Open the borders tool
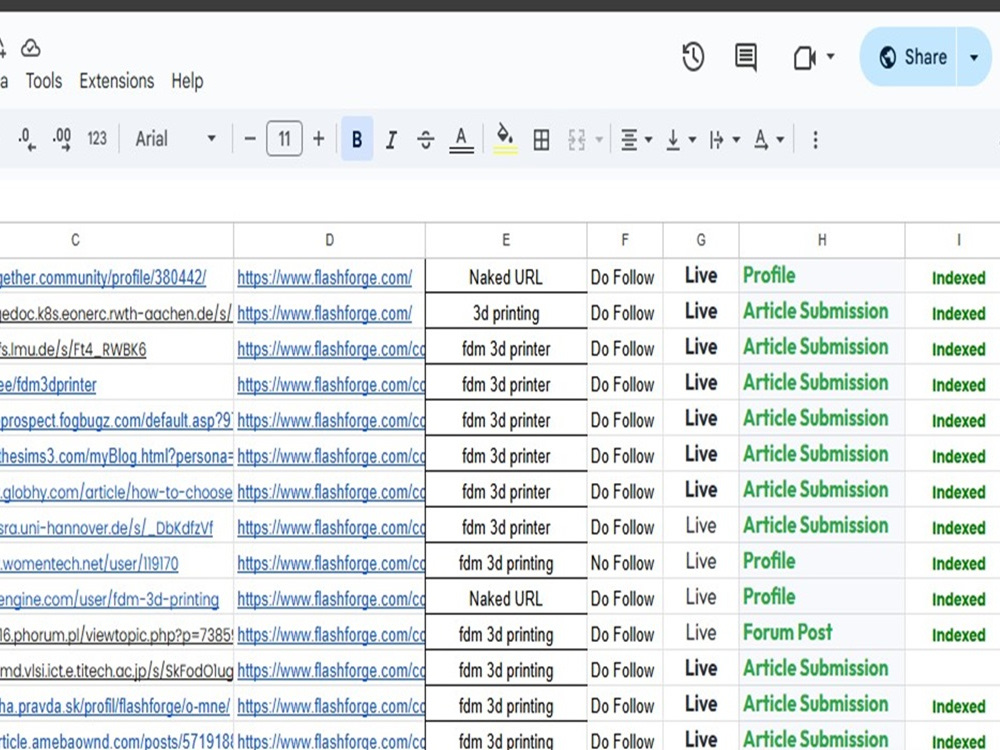 click(x=541, y=139)
